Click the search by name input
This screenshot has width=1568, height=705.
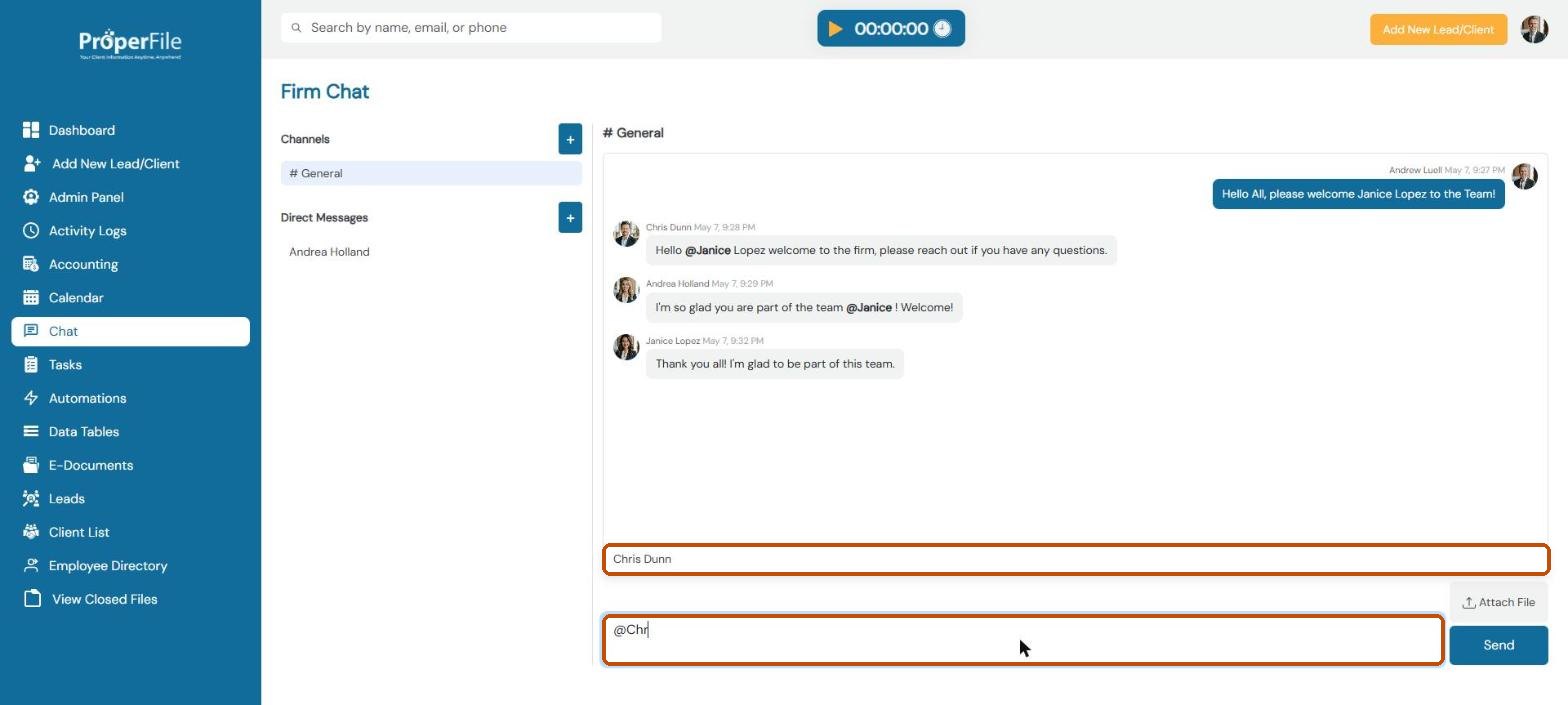471,28
